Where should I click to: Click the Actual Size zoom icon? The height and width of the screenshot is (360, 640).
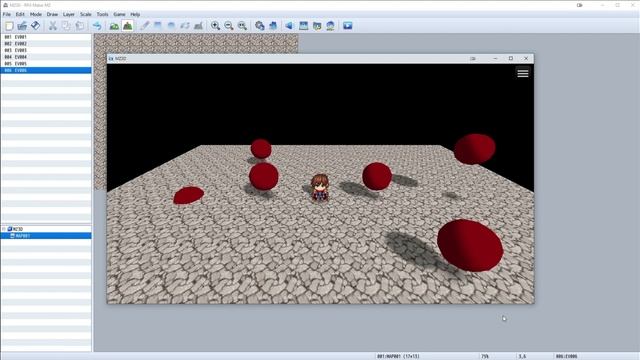click(x=242, y=26)
